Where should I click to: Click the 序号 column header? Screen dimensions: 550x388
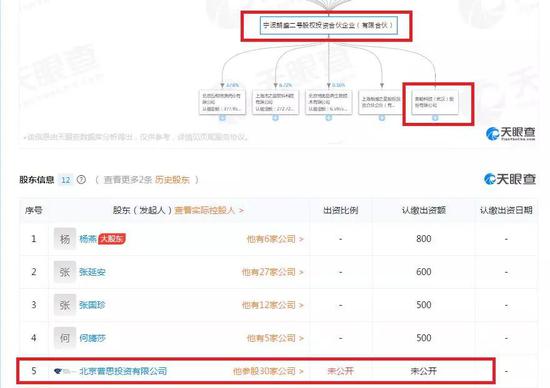pos(34,210)
